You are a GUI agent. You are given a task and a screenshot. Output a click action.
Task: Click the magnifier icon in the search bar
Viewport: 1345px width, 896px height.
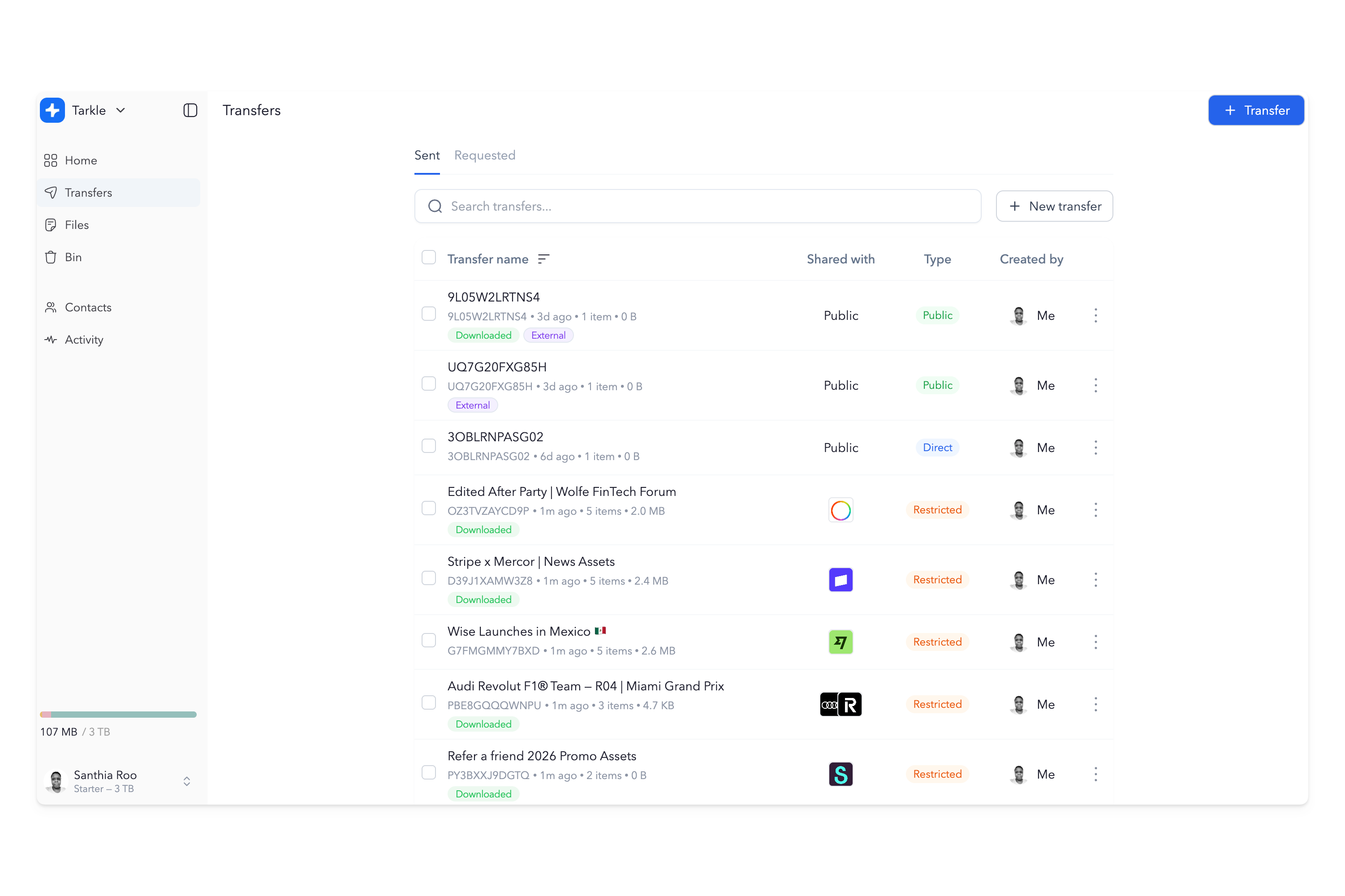point(435,206)
